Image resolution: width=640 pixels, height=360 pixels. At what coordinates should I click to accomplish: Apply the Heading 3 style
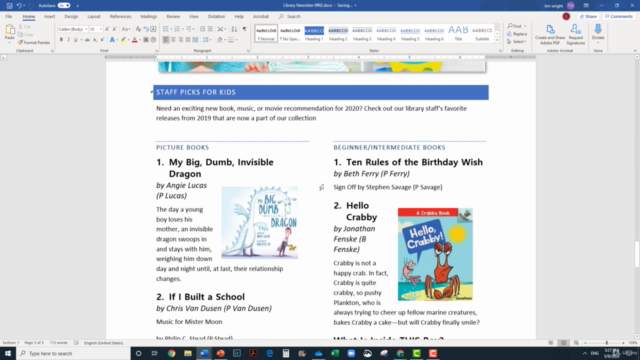coord(362,33)
